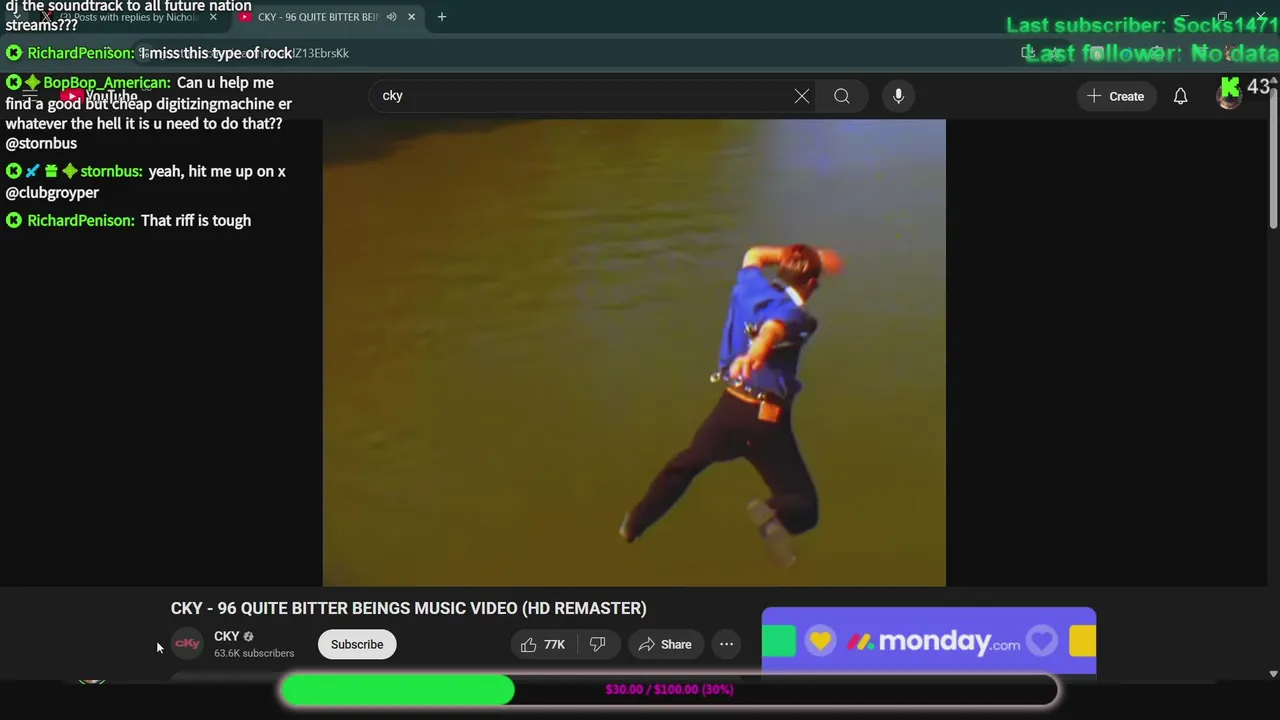This screenshot has width=1280, height=720.
Task: Start voice search with microphone icon
Action: click(898, 96)
